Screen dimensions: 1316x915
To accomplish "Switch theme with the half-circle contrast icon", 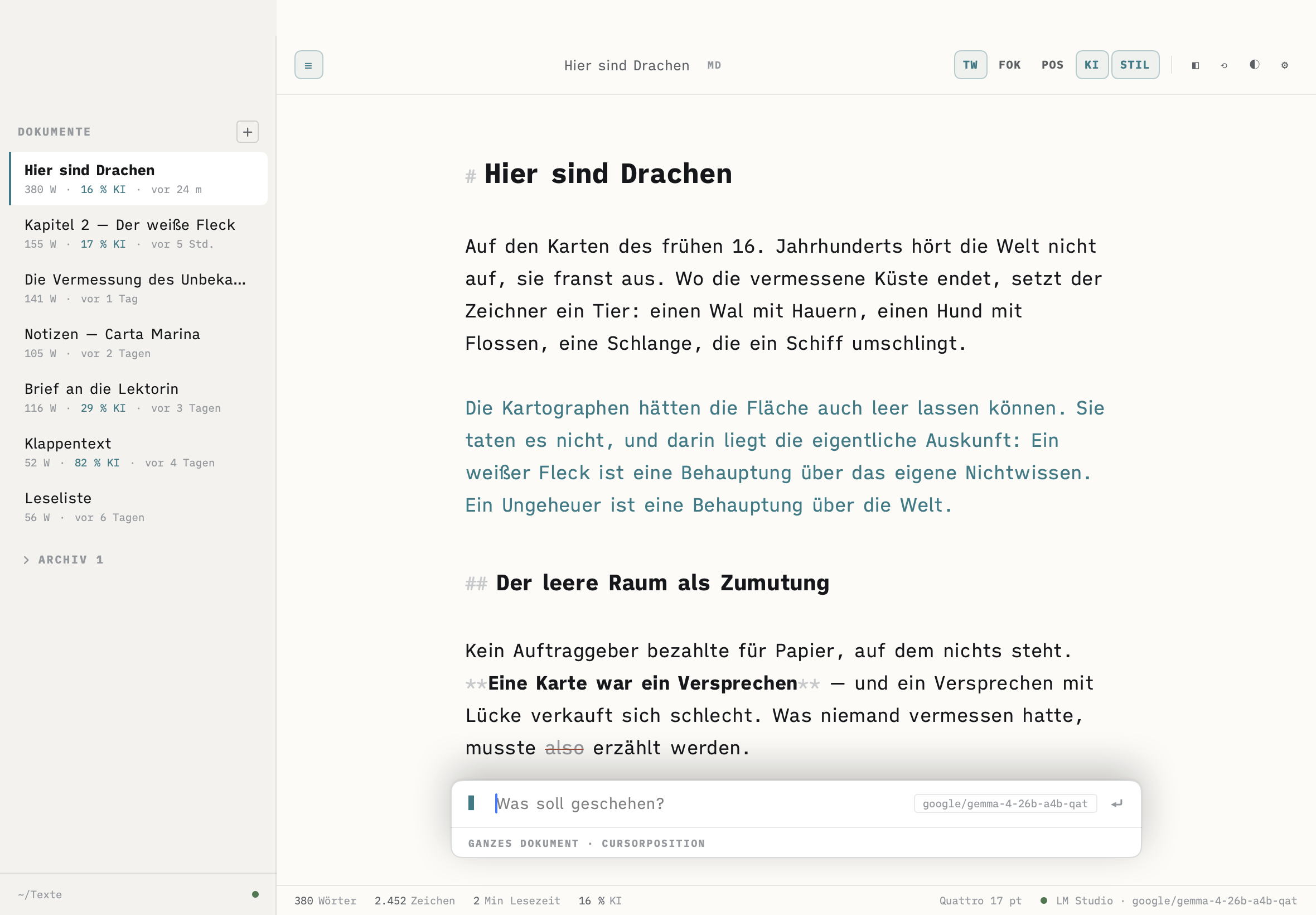I will coord(1254,65).
